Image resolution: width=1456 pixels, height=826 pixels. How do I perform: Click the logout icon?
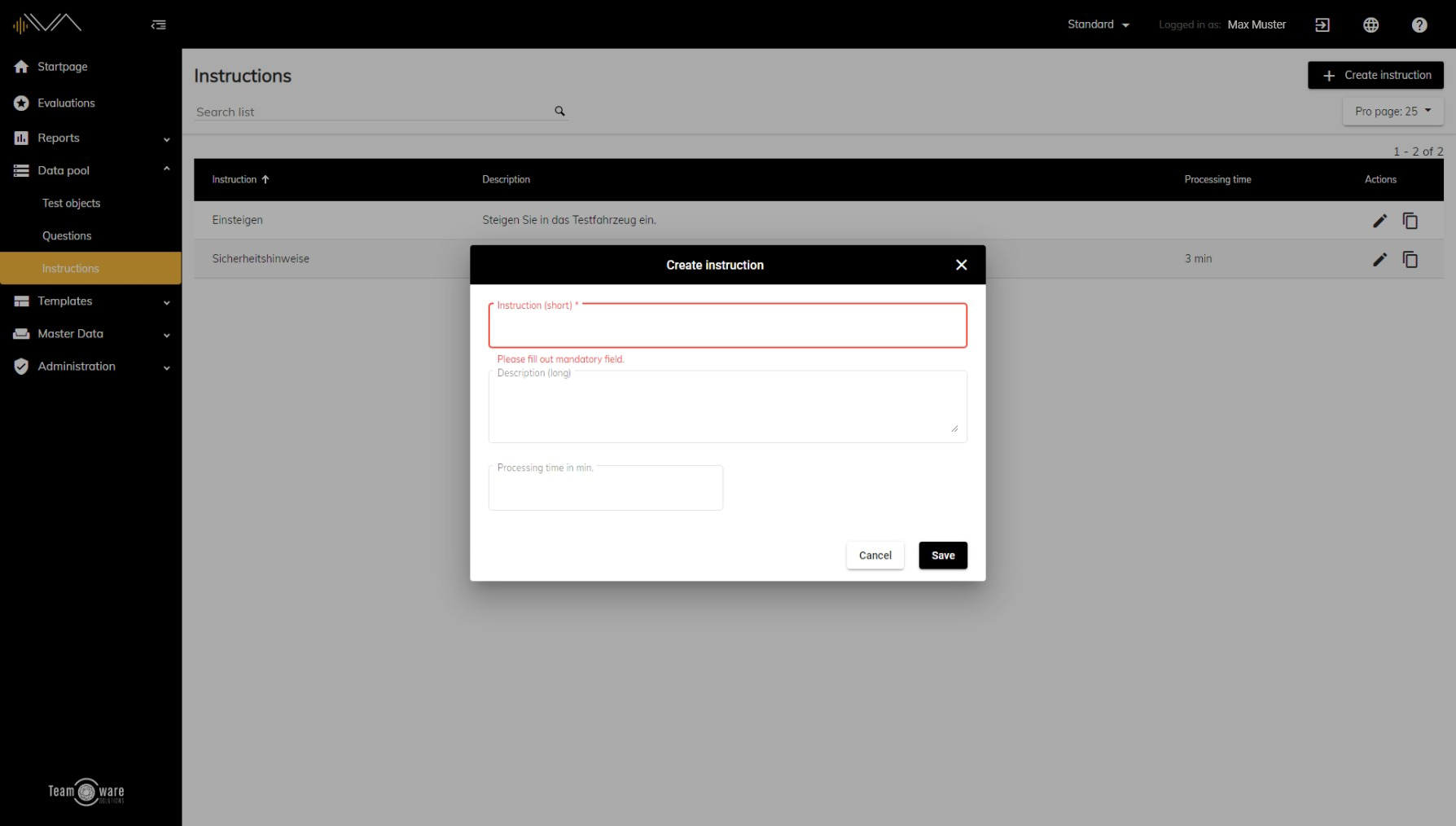(1322, 24)
